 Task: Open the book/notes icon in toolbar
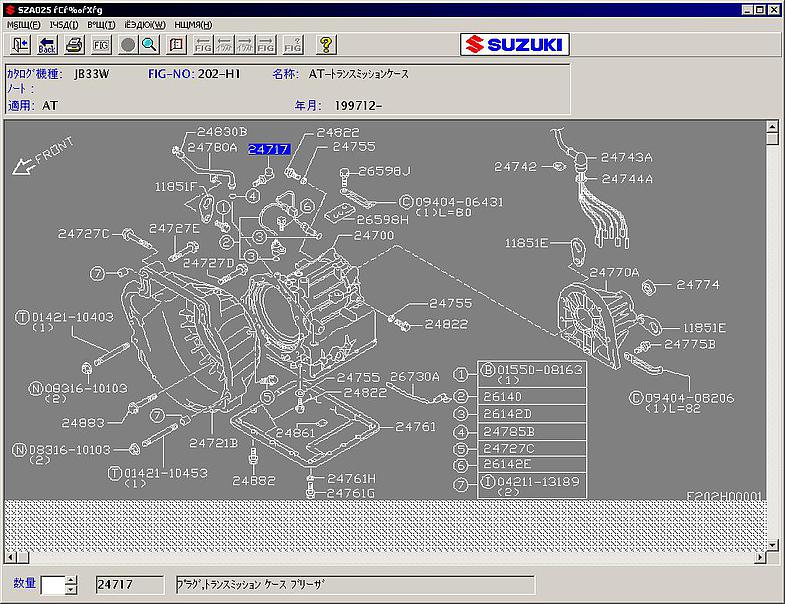177,45
